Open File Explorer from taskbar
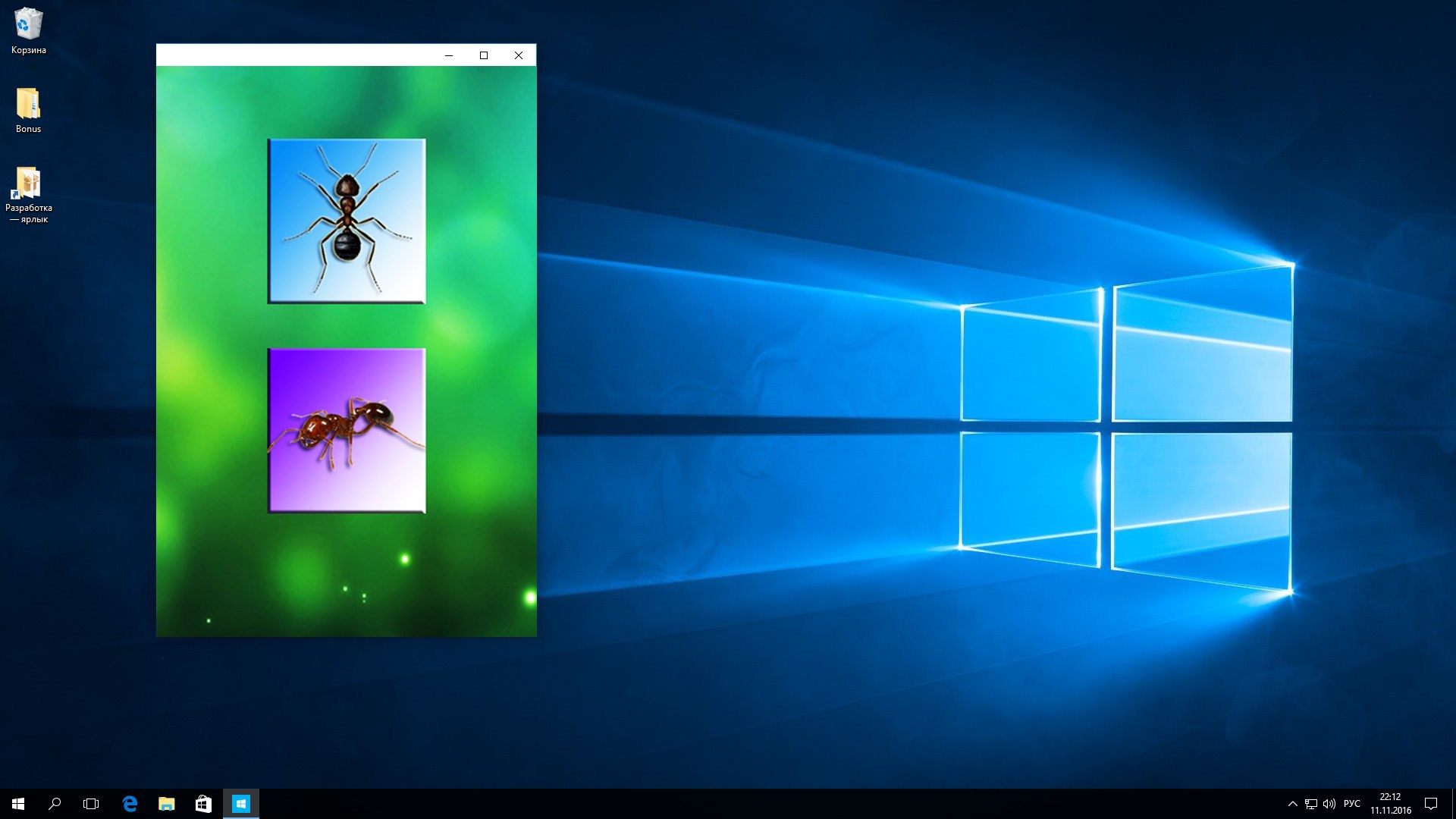The width and height of the screenshot is (1456, 819). [x=166, y=804]
